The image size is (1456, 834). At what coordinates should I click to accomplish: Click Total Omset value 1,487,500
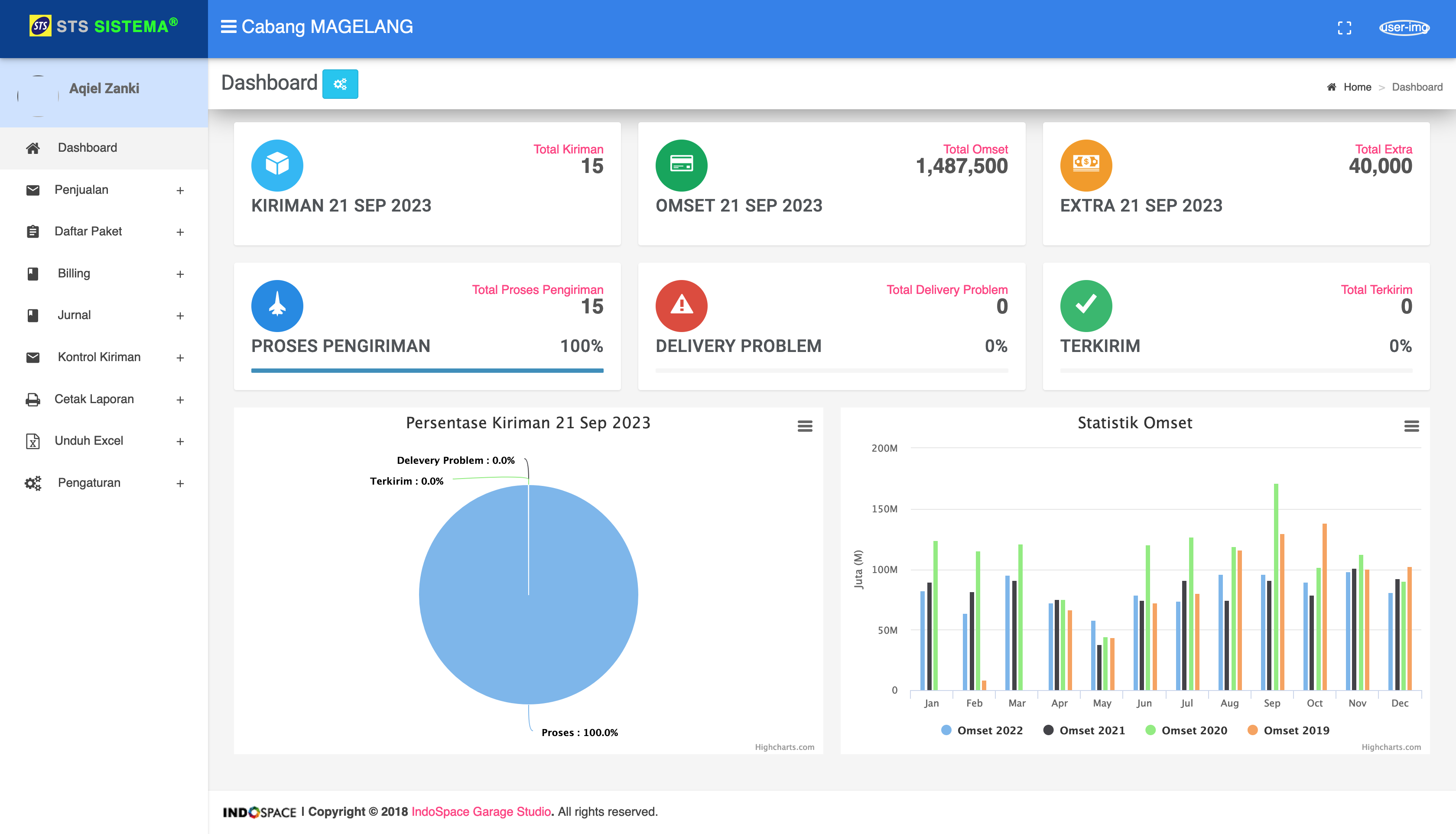pyautogui.click(x=962, y=166)
